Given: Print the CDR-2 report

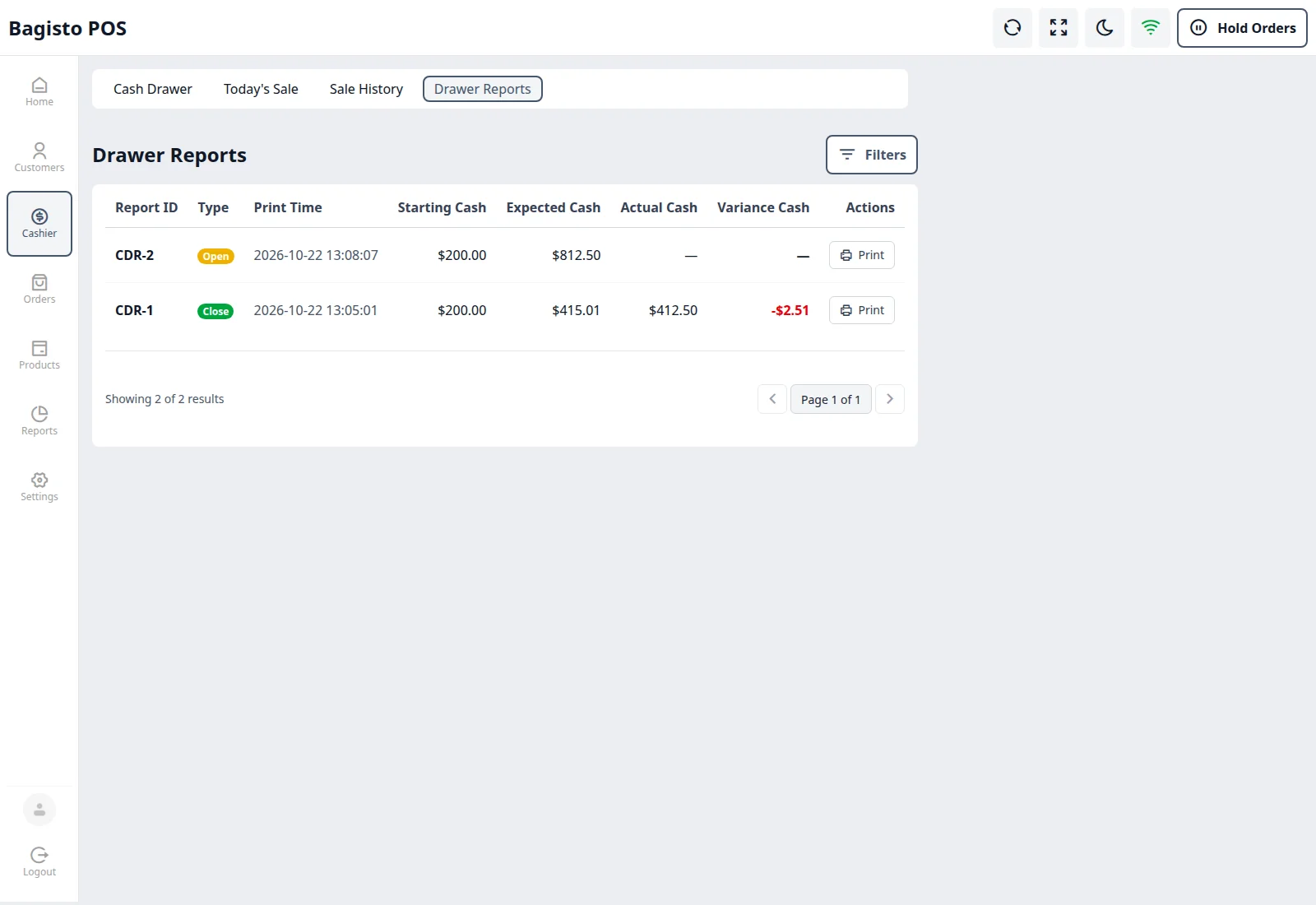Looking at the screenshot, I should tap(861, 255).
